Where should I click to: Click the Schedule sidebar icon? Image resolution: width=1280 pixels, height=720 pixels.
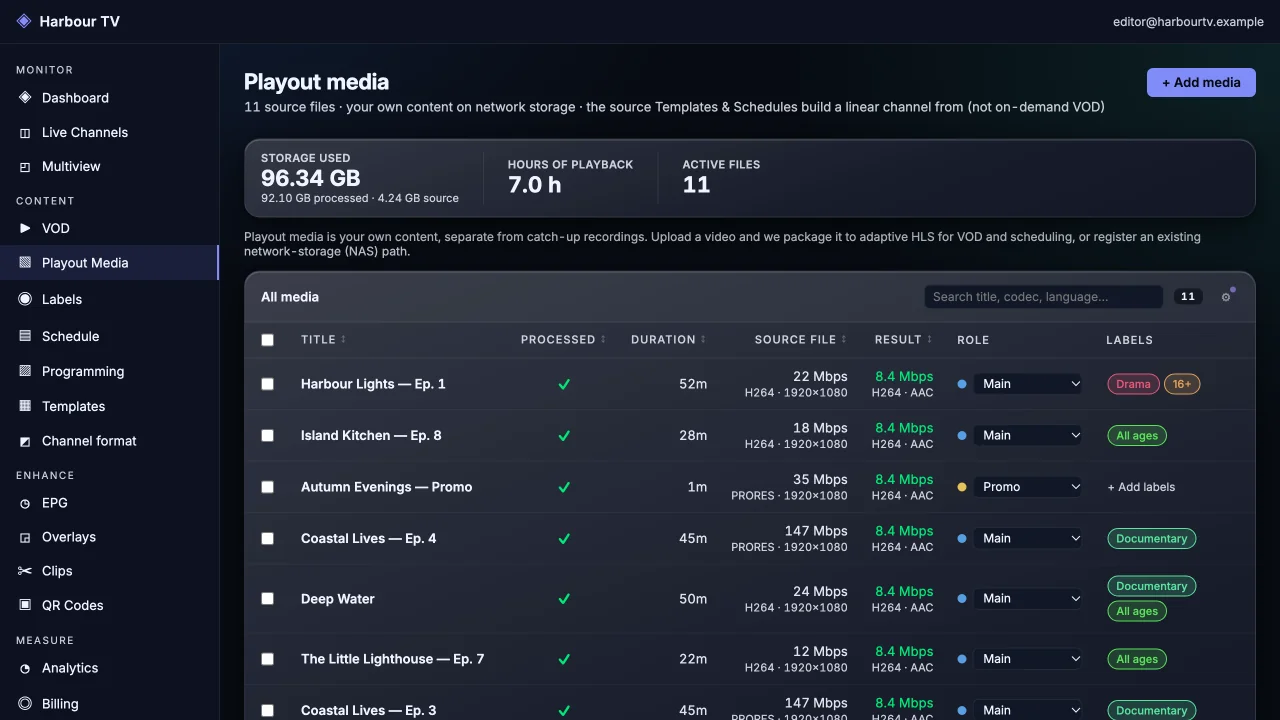click(25, 336)
